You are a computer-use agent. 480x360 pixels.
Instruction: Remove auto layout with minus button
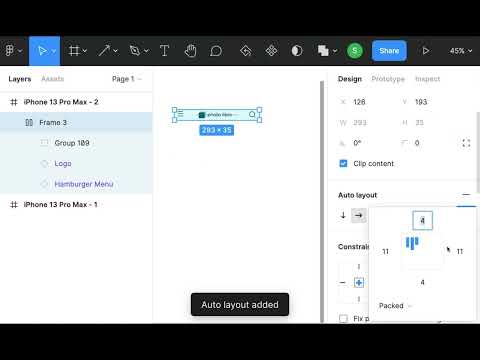[466, 195]
